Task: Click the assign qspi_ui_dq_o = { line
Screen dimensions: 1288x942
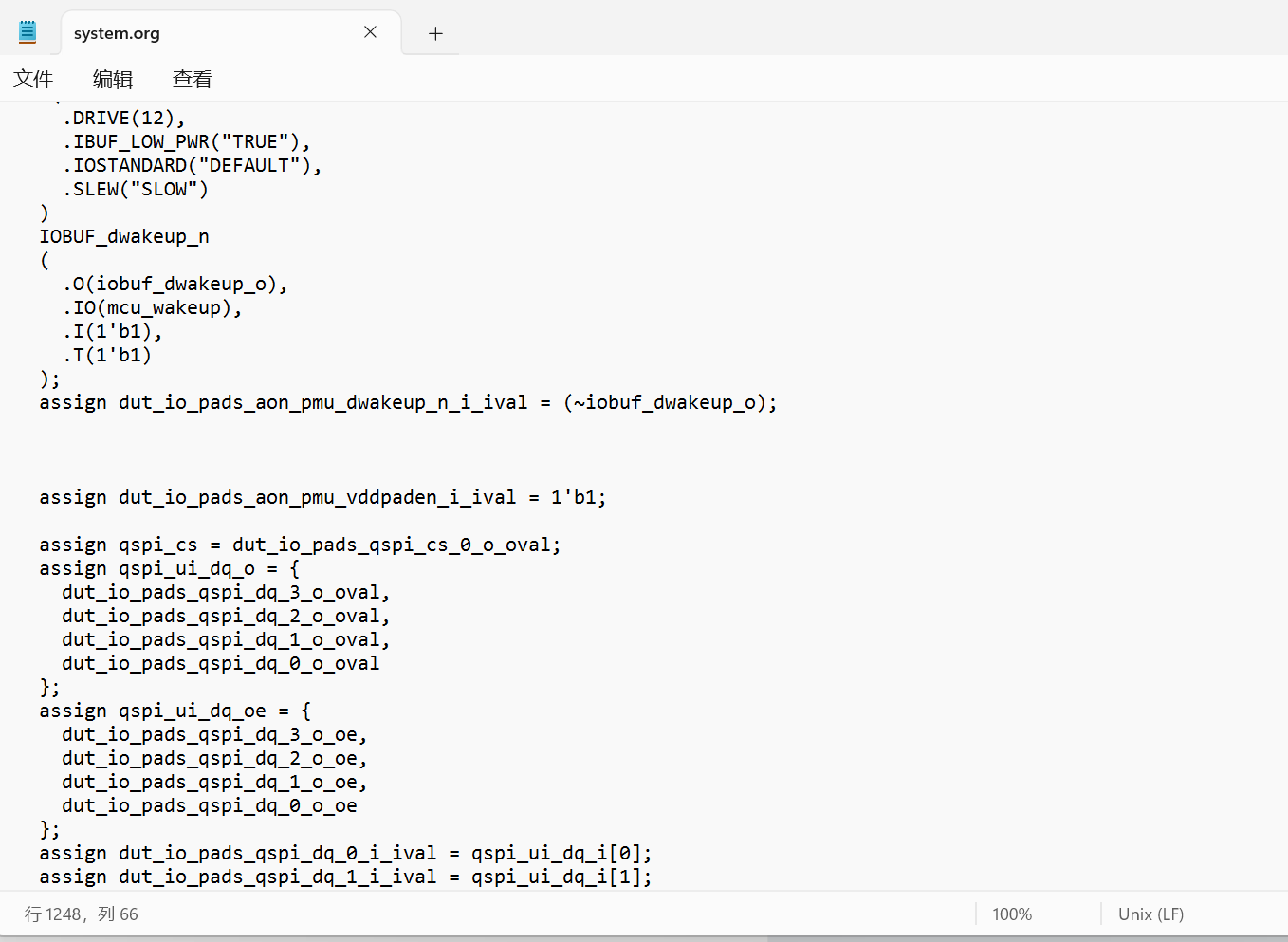Action: 170,568
